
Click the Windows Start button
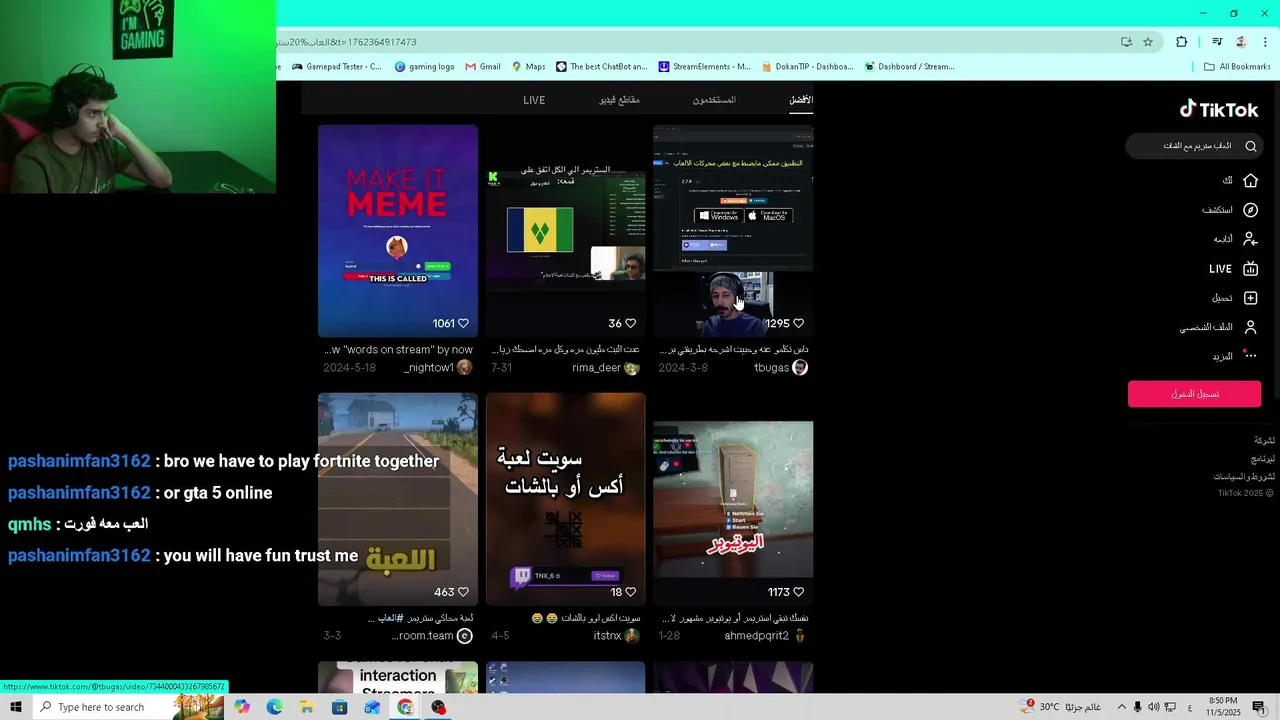tap(15, 707)
